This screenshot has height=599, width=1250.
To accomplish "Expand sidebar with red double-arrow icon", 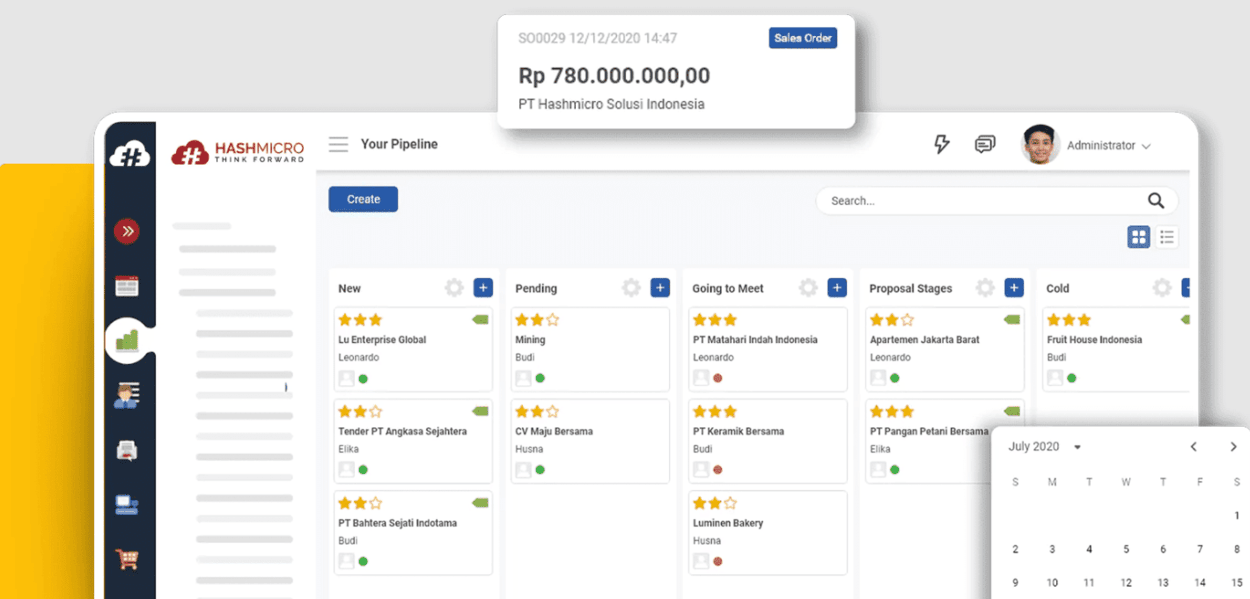I will pos(127,232).
